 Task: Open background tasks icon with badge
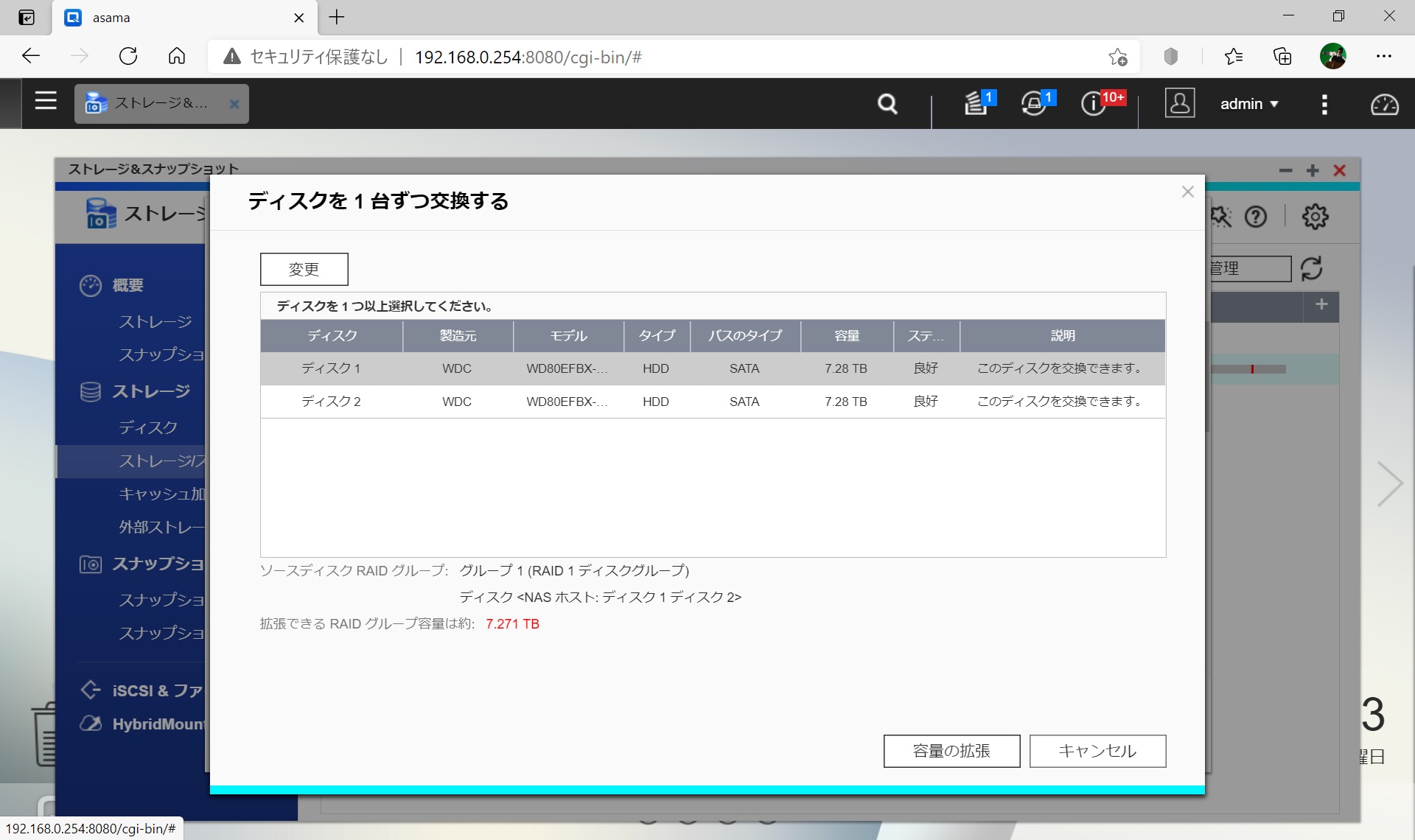tap(976, 104)
